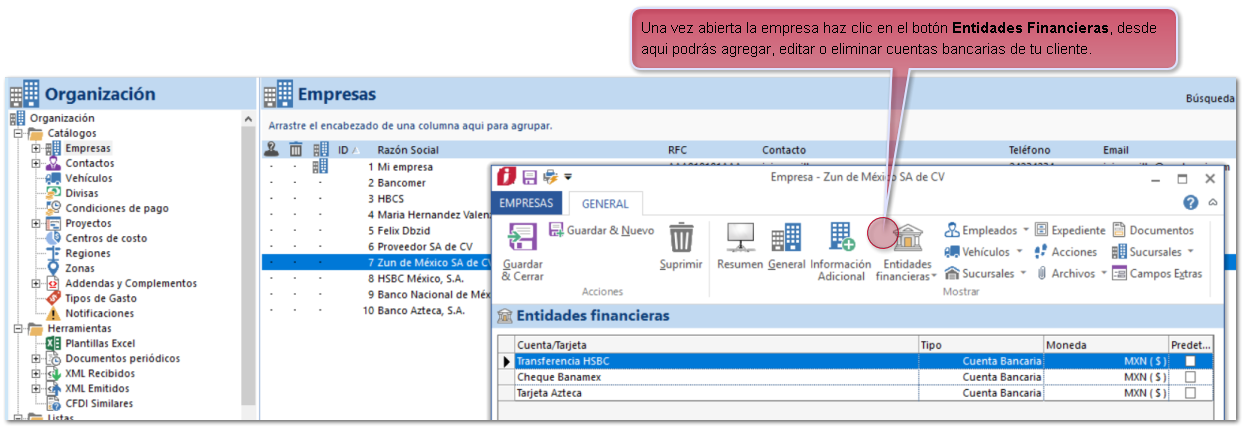The width and height of the screenshot is (1245, 429).
Task: Select the Cheque Banamex account row
Action: (x=856, y=377)
